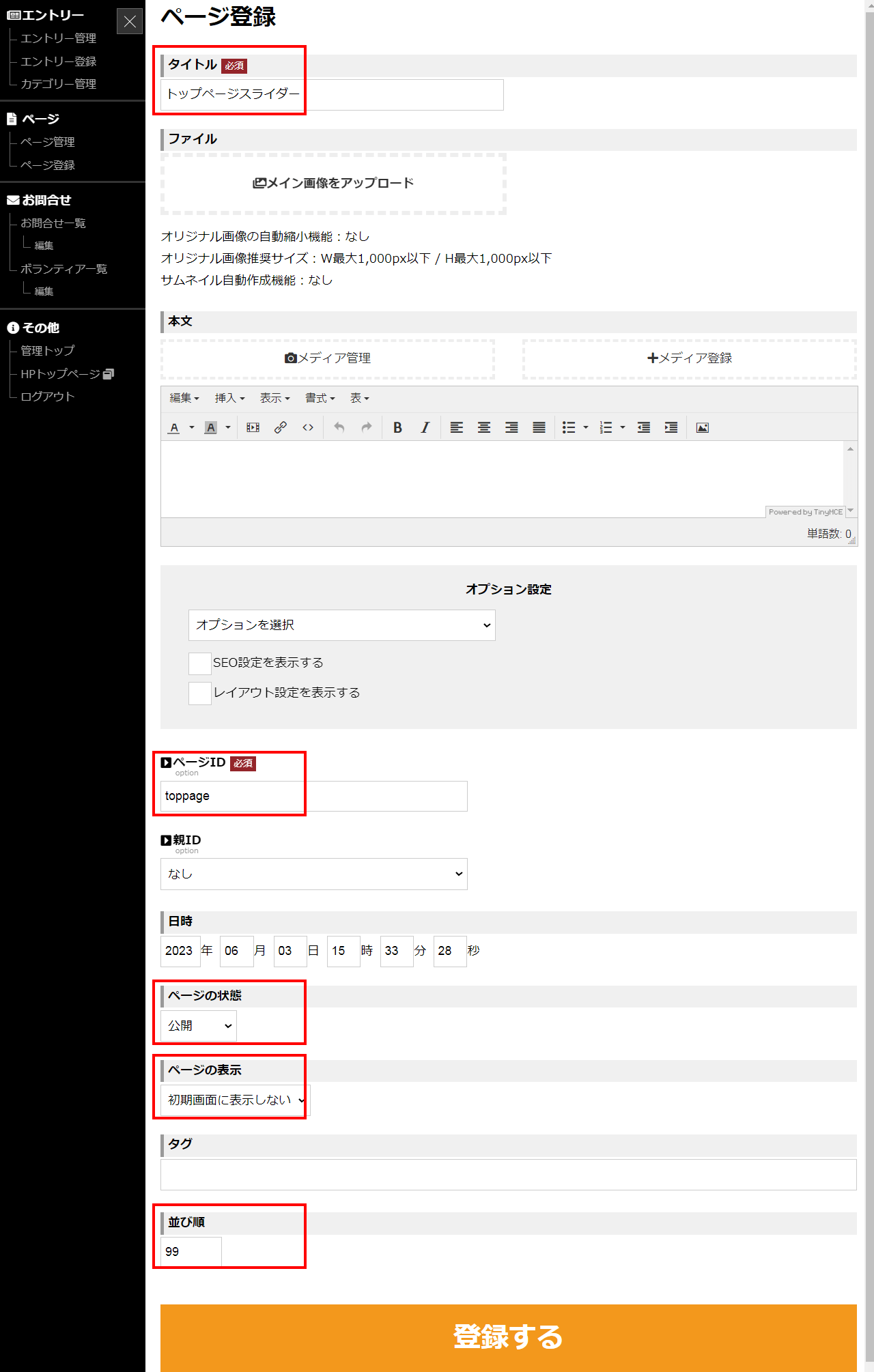
Task: Enable the SEO設定を表示する checkbox
Action: [x=199, y=663]
